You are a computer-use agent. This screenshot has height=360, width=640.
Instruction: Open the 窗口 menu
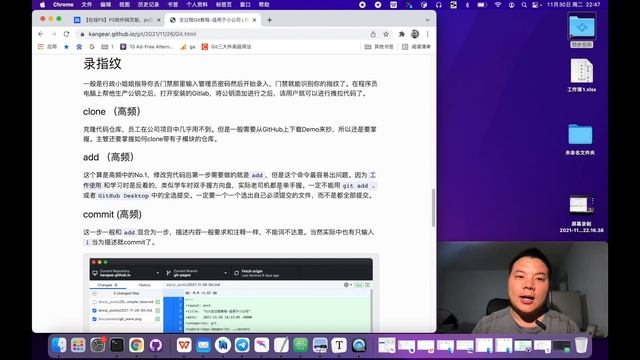coord(245,4)
